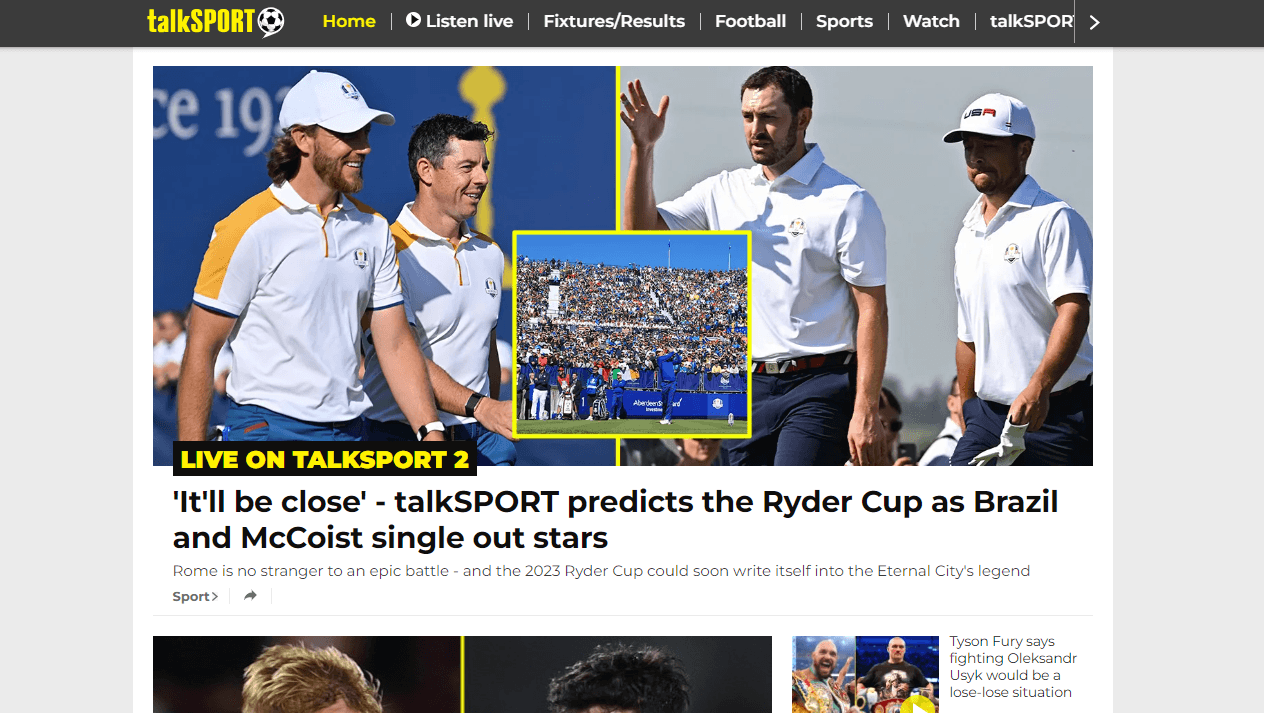This screenshot has width=1264, height=713.
Task: Play the Tyson Fury video via yellow icon
Action: pos(916,704)
